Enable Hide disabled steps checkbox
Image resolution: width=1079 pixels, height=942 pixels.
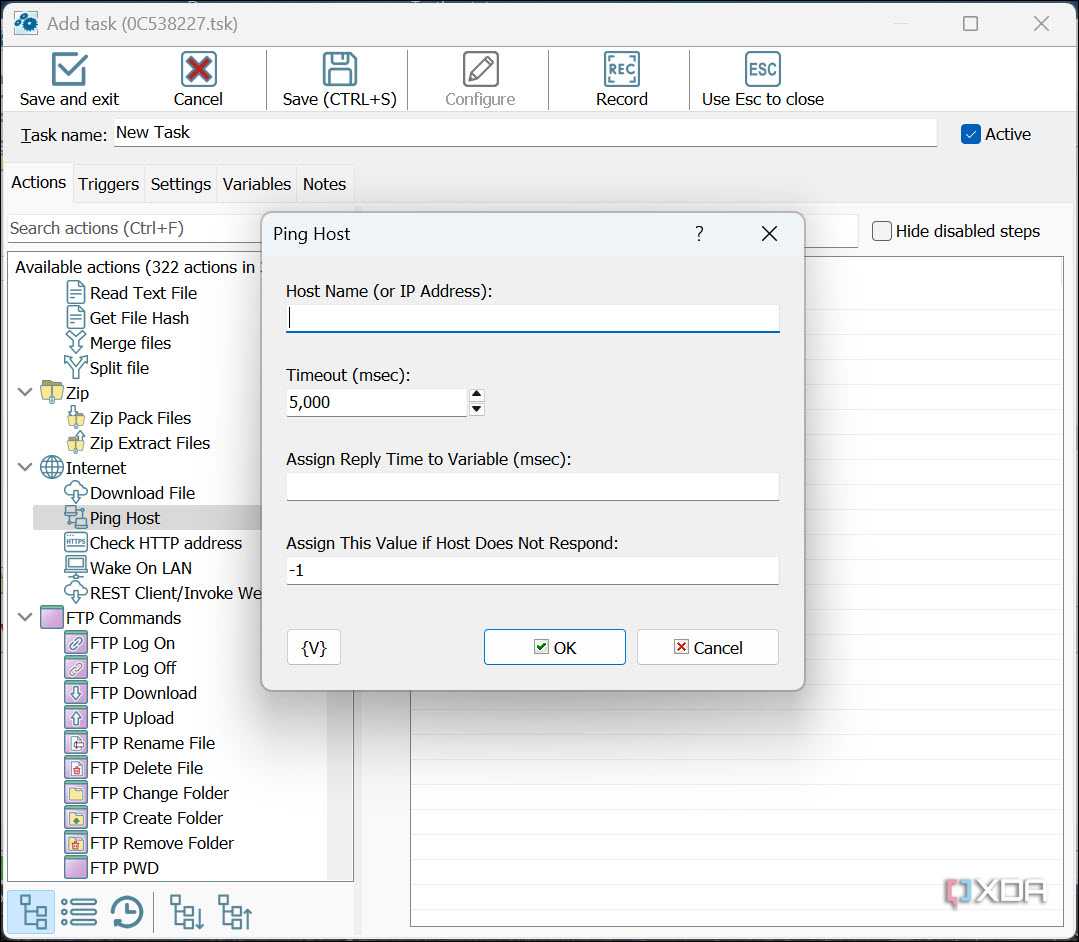tap(882, 231)
